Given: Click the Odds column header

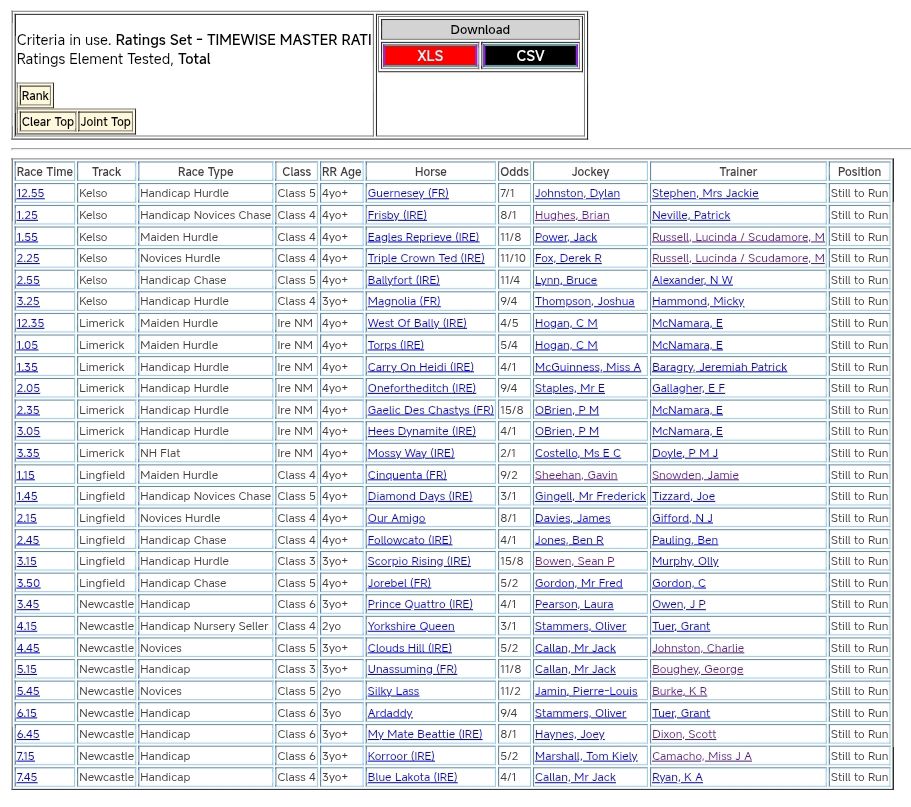Looking at the screenshot, I should tap(514, 172).
